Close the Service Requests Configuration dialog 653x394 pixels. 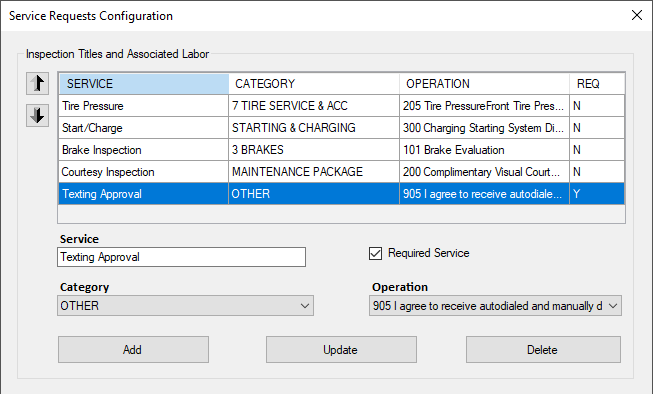pos(636,15)
